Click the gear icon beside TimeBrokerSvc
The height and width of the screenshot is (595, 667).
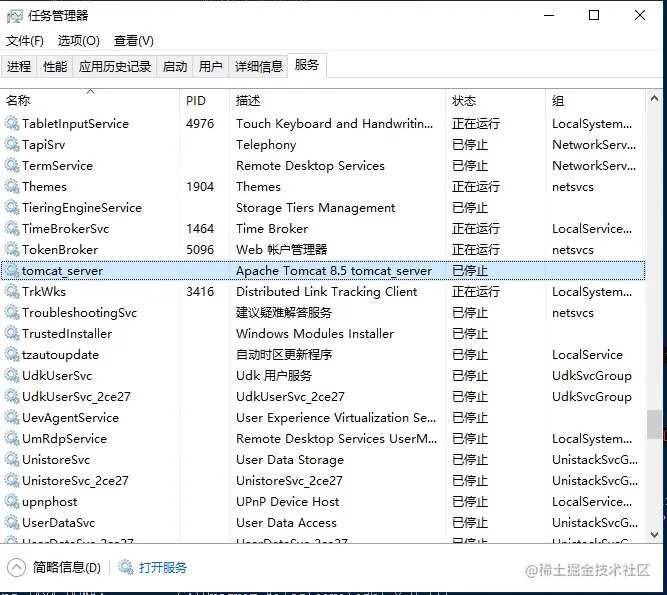click(x=12, y=228)
